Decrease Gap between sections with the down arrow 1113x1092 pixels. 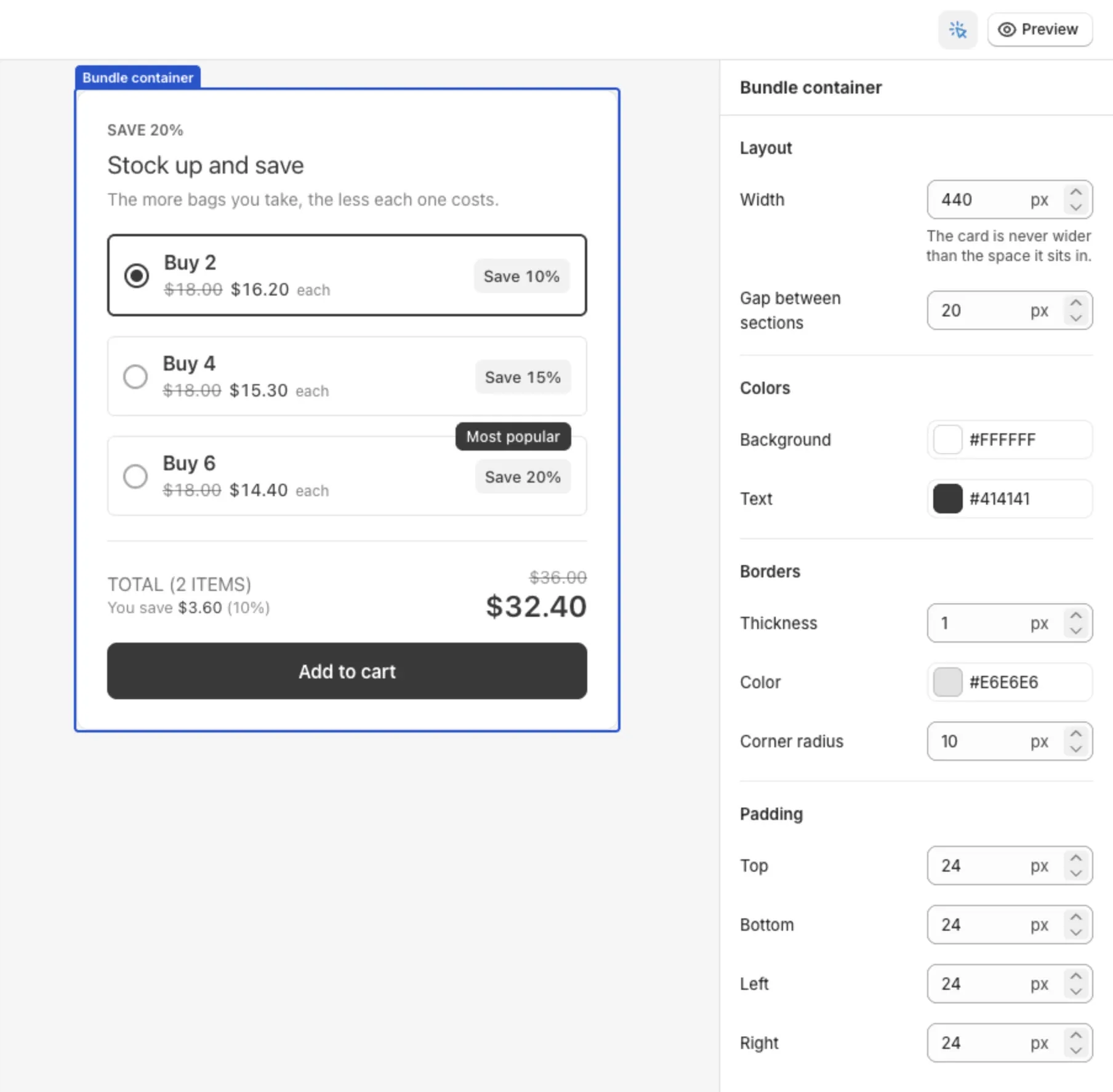coord(1076,318)
